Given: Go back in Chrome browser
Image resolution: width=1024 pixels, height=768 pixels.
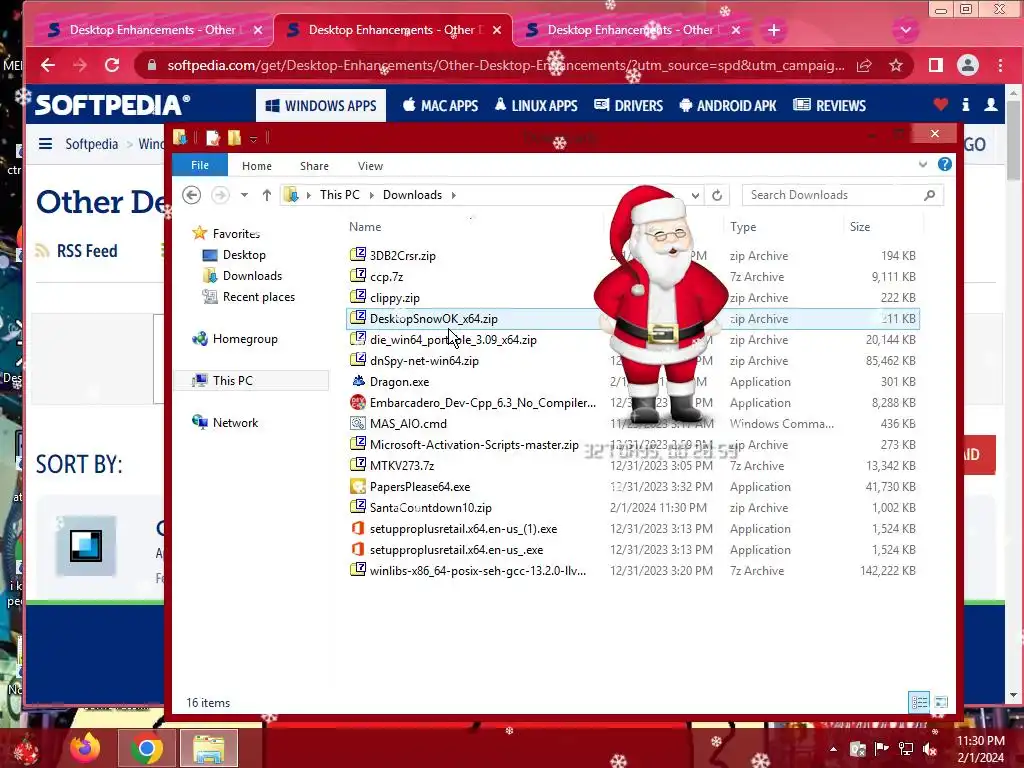Looking at the screenshot, I should pos(48,65).
